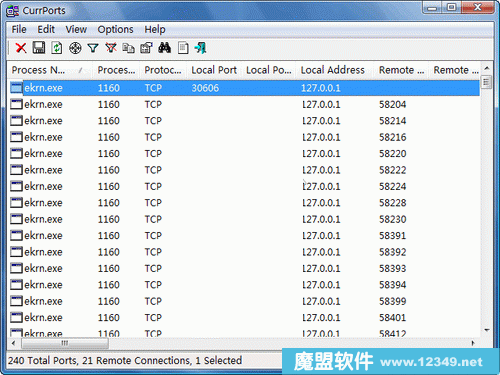Open Find with the binoculars icon

(164, 48)
